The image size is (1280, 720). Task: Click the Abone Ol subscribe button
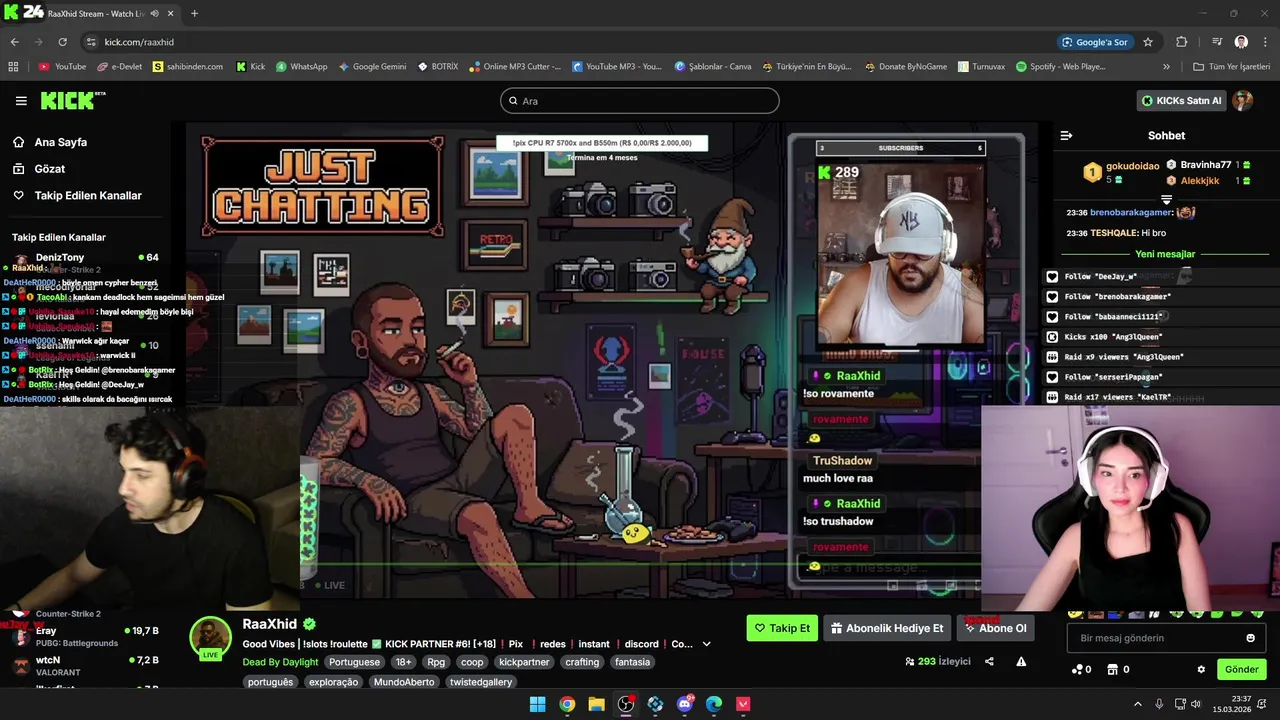pyautogui.click(x=996, y=628)
